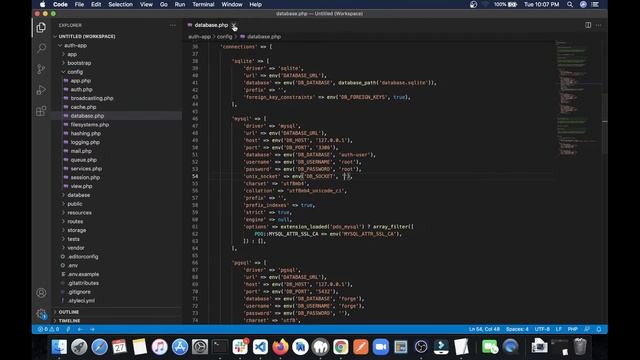640x360 pixels.
Task: Open session.php in the explorer
Action: pyautogui.click(x=85, y=178)
